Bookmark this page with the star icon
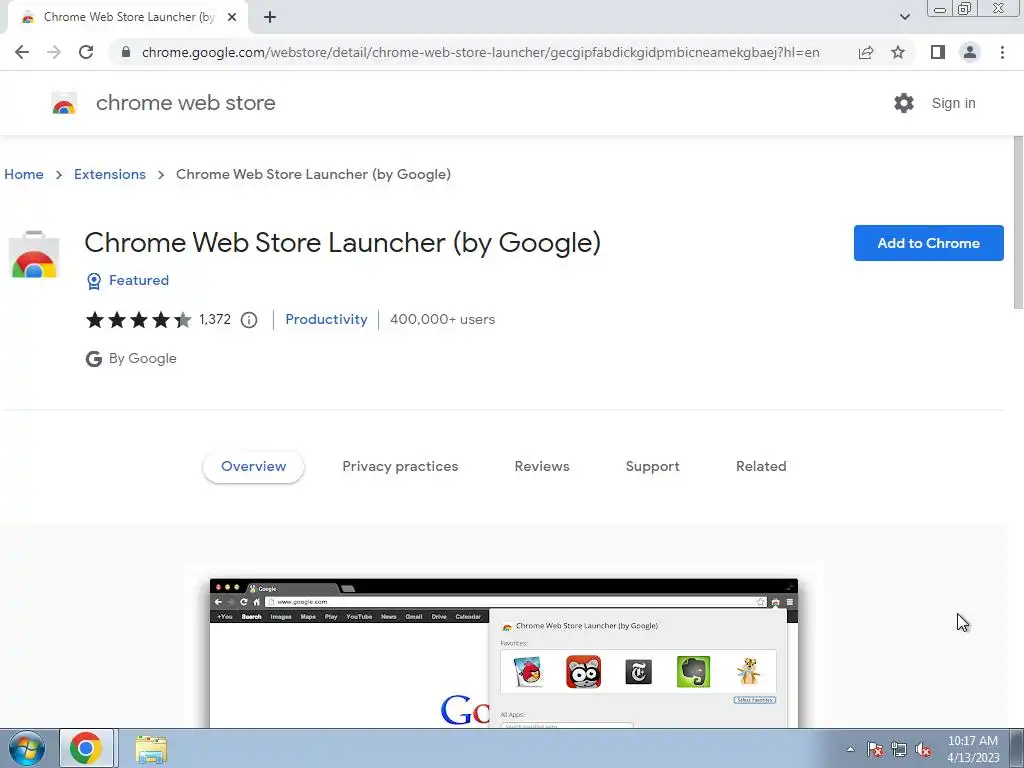The image size is (1024, 768). point(898,52)
